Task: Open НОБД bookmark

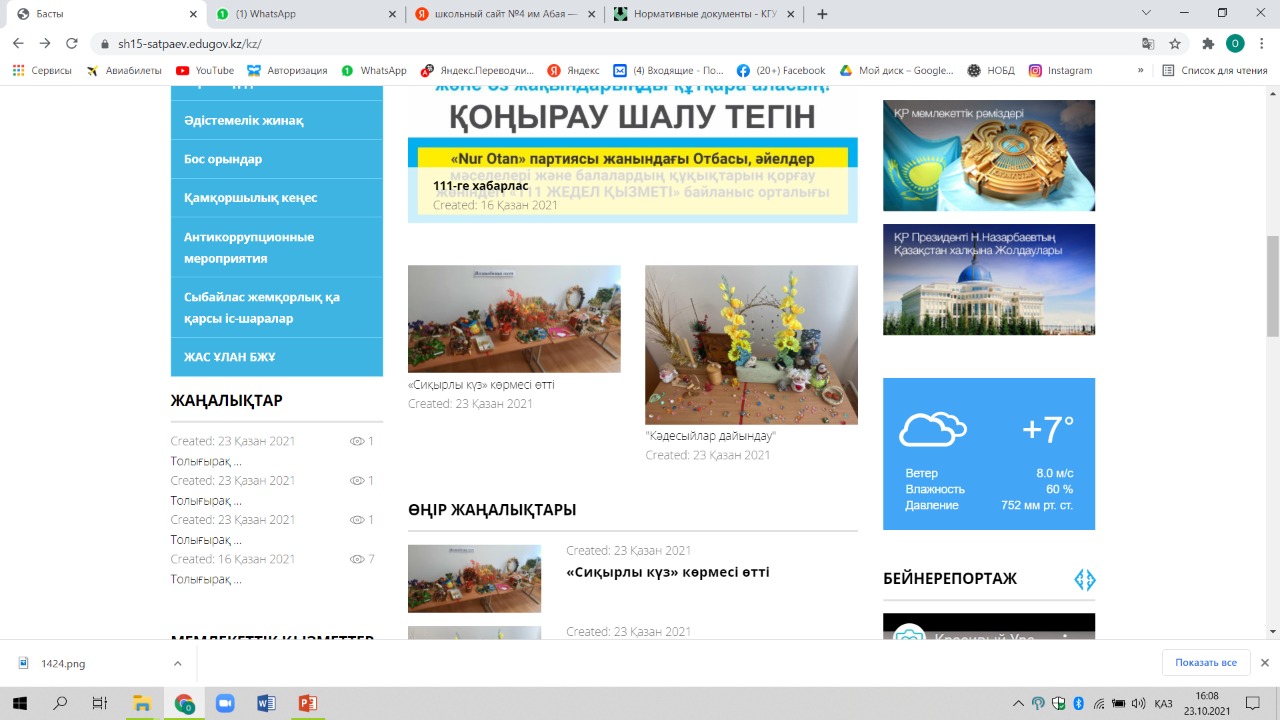Action: pyautogui.click(x=991, y=71)
